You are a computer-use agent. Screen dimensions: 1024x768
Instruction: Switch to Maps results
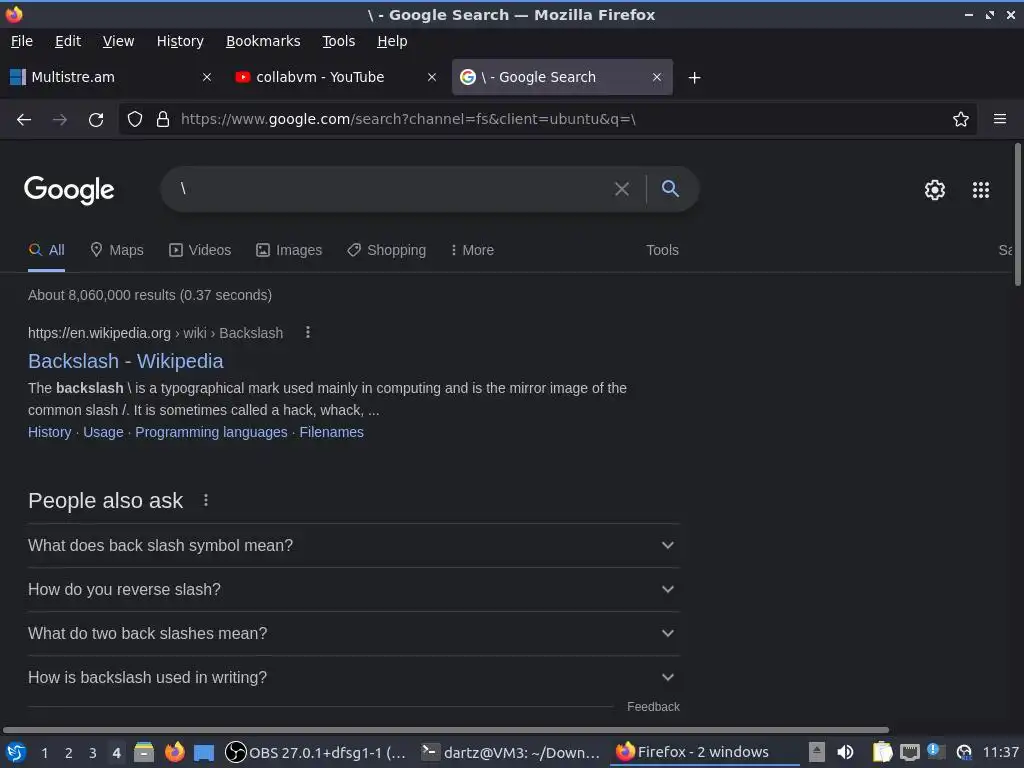tap(117, 250)
